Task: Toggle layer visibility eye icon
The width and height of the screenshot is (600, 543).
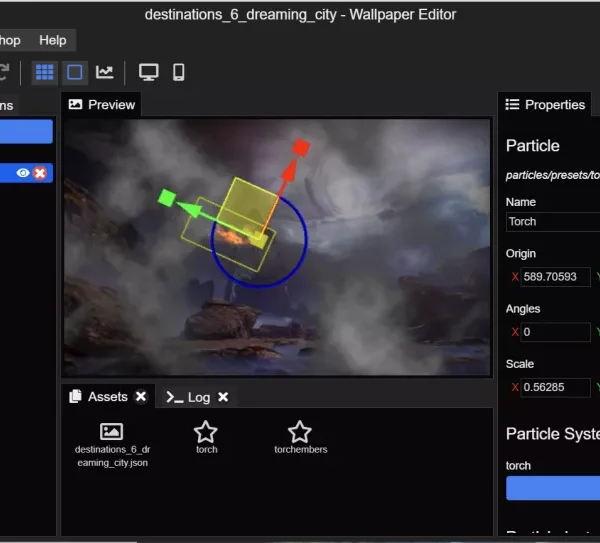Action: [23, 173]
